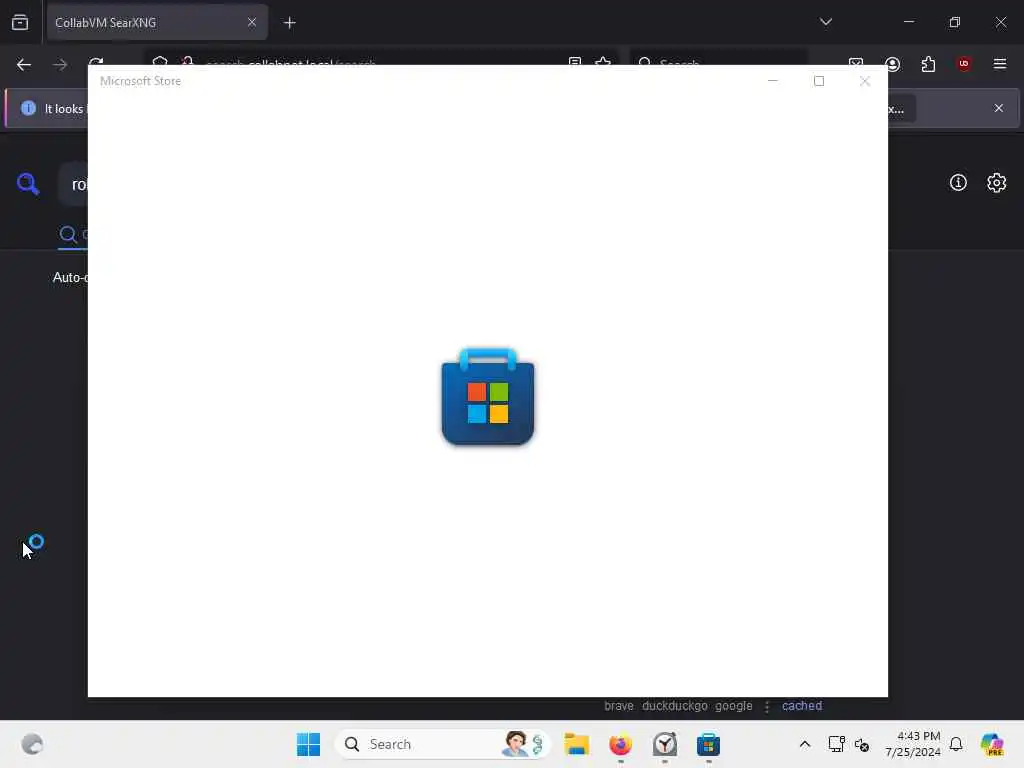The image size is (1024, 768).
Task: Click the taskbar Search box
Action: [x=443, y=744]
